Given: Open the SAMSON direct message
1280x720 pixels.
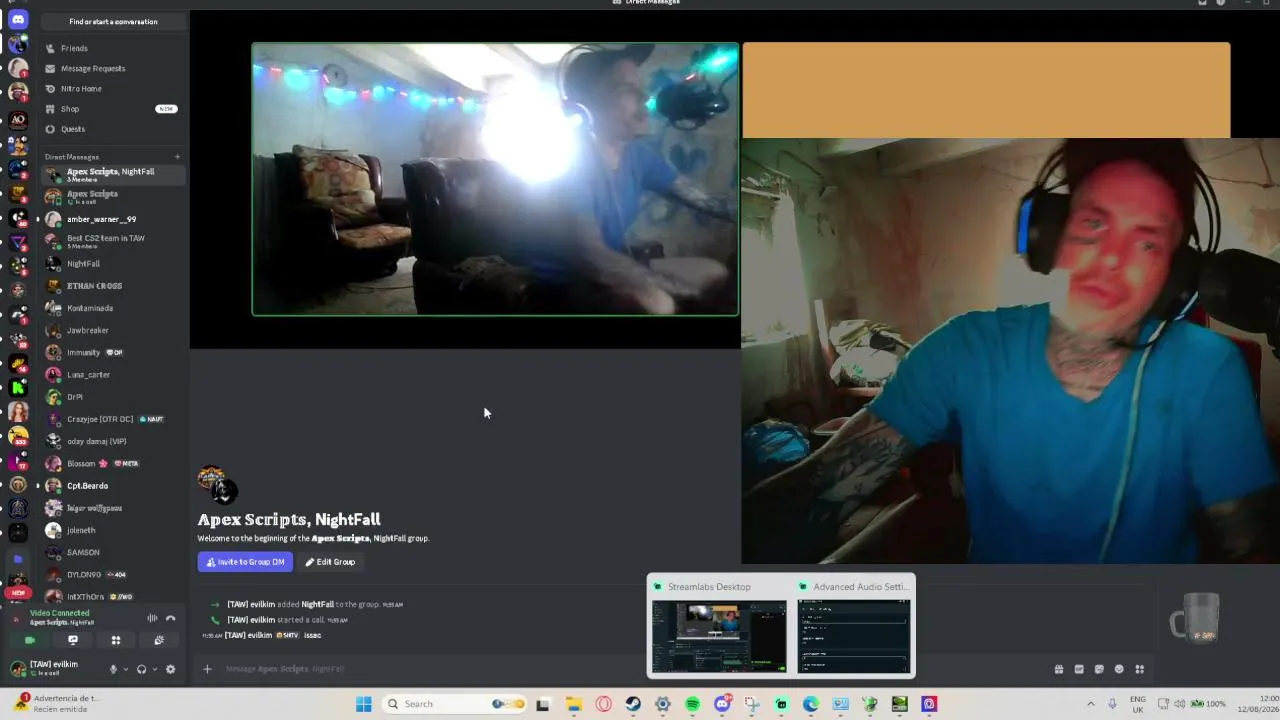Looking at the screenshot, I should [x=112, y=552].
